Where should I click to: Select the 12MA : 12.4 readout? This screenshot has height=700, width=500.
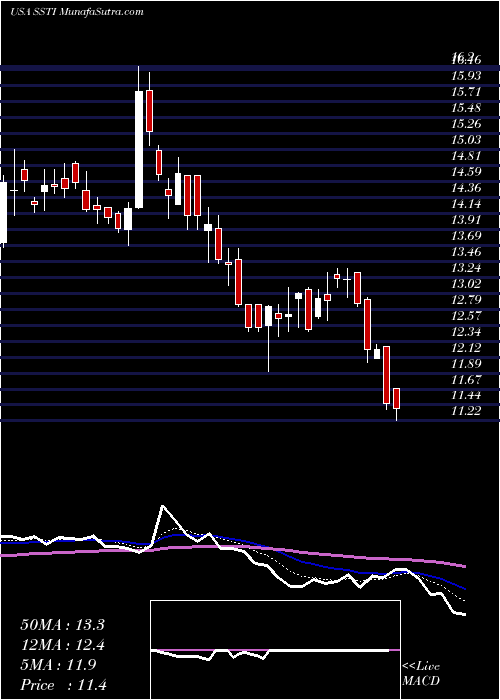(62, 645)
